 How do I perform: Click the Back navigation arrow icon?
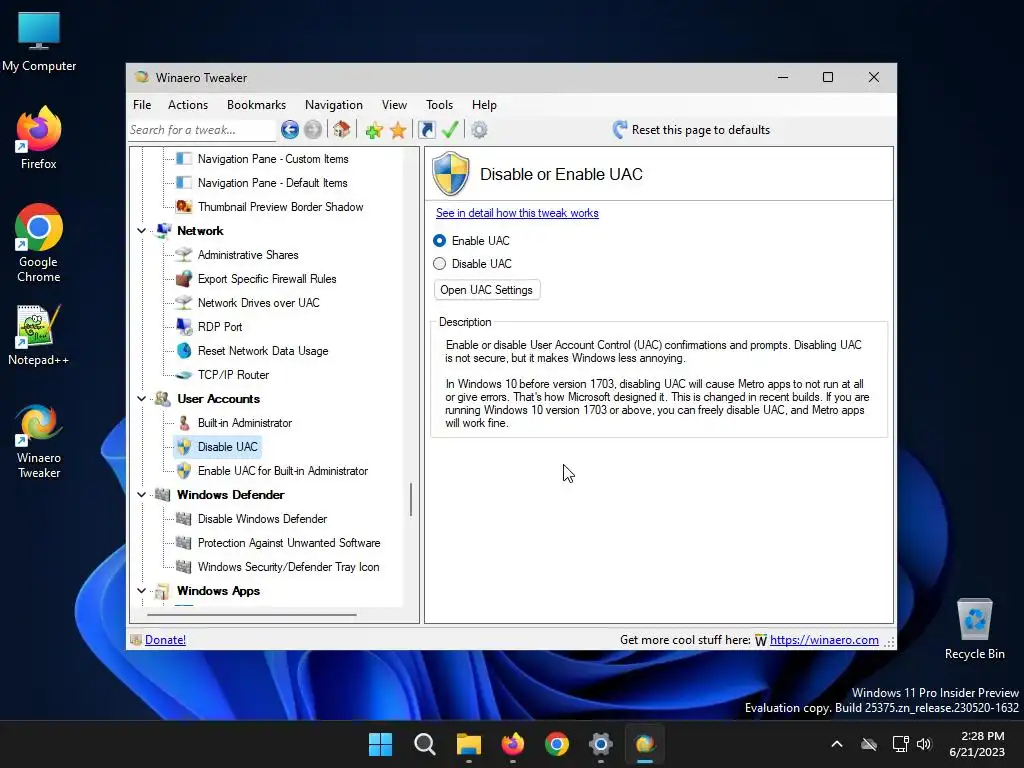coord(290,130)
